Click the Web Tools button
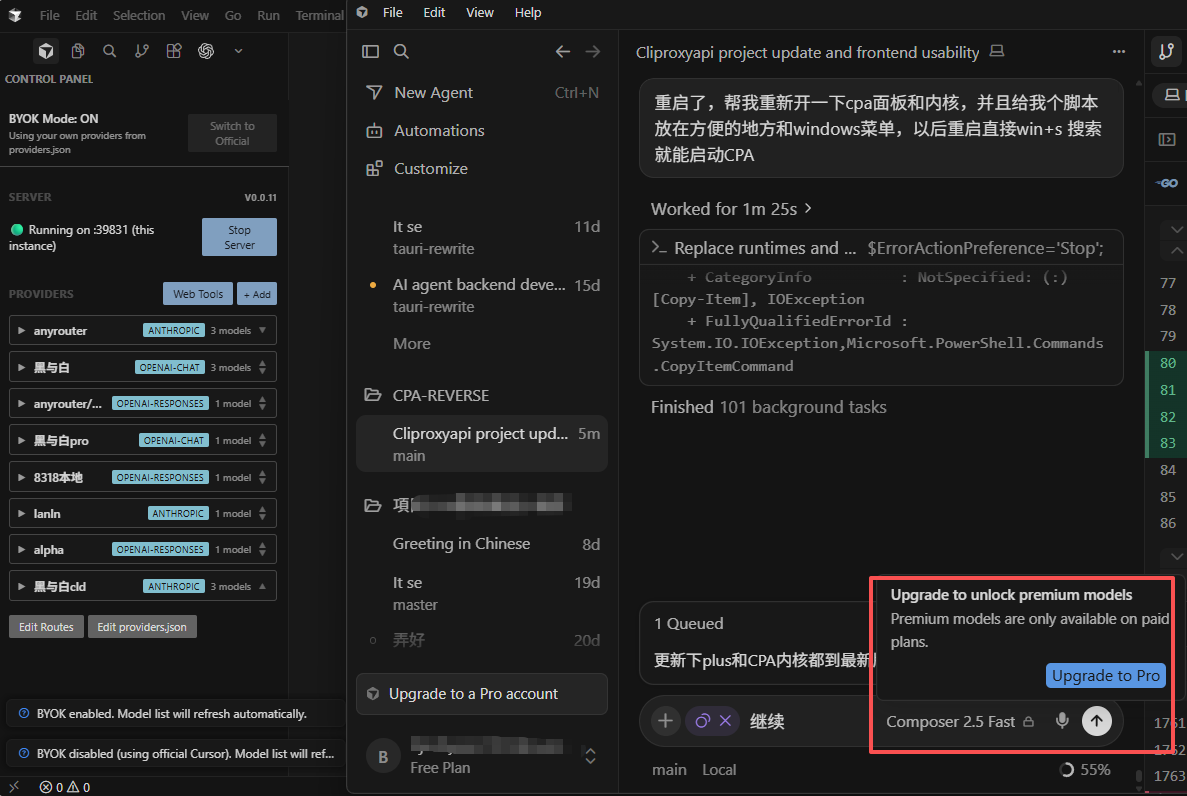Screen dimensions: 1187x796 point(198,294)
